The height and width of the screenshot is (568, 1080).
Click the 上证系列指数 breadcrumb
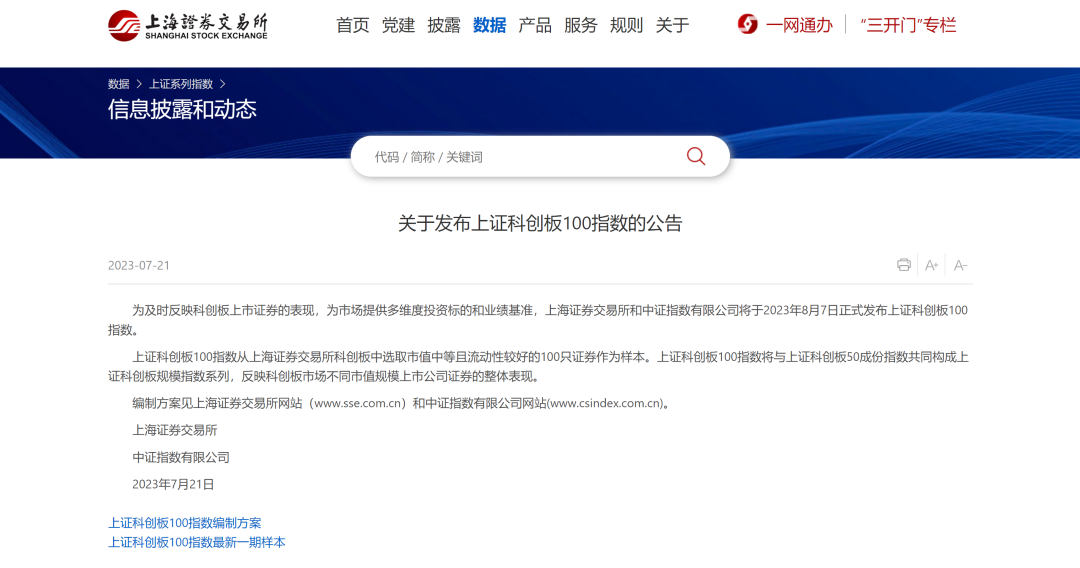[181, 84]
